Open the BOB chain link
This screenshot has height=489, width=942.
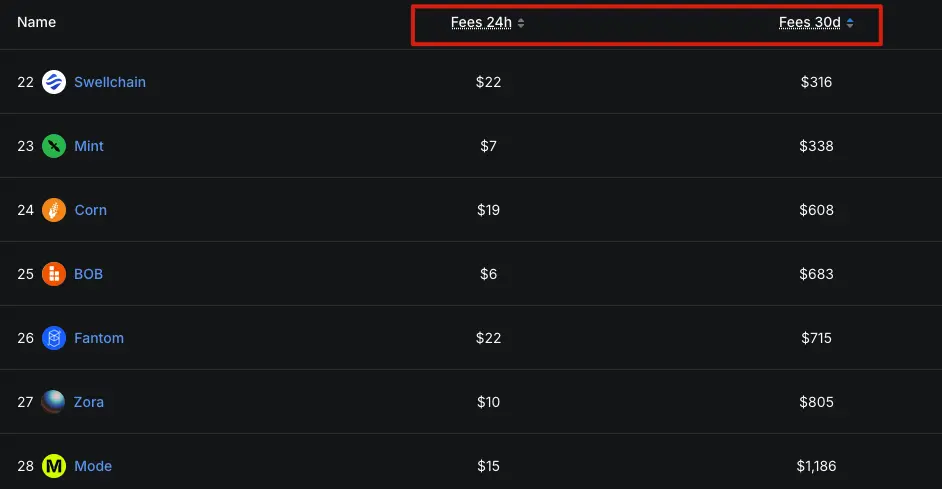88,274
